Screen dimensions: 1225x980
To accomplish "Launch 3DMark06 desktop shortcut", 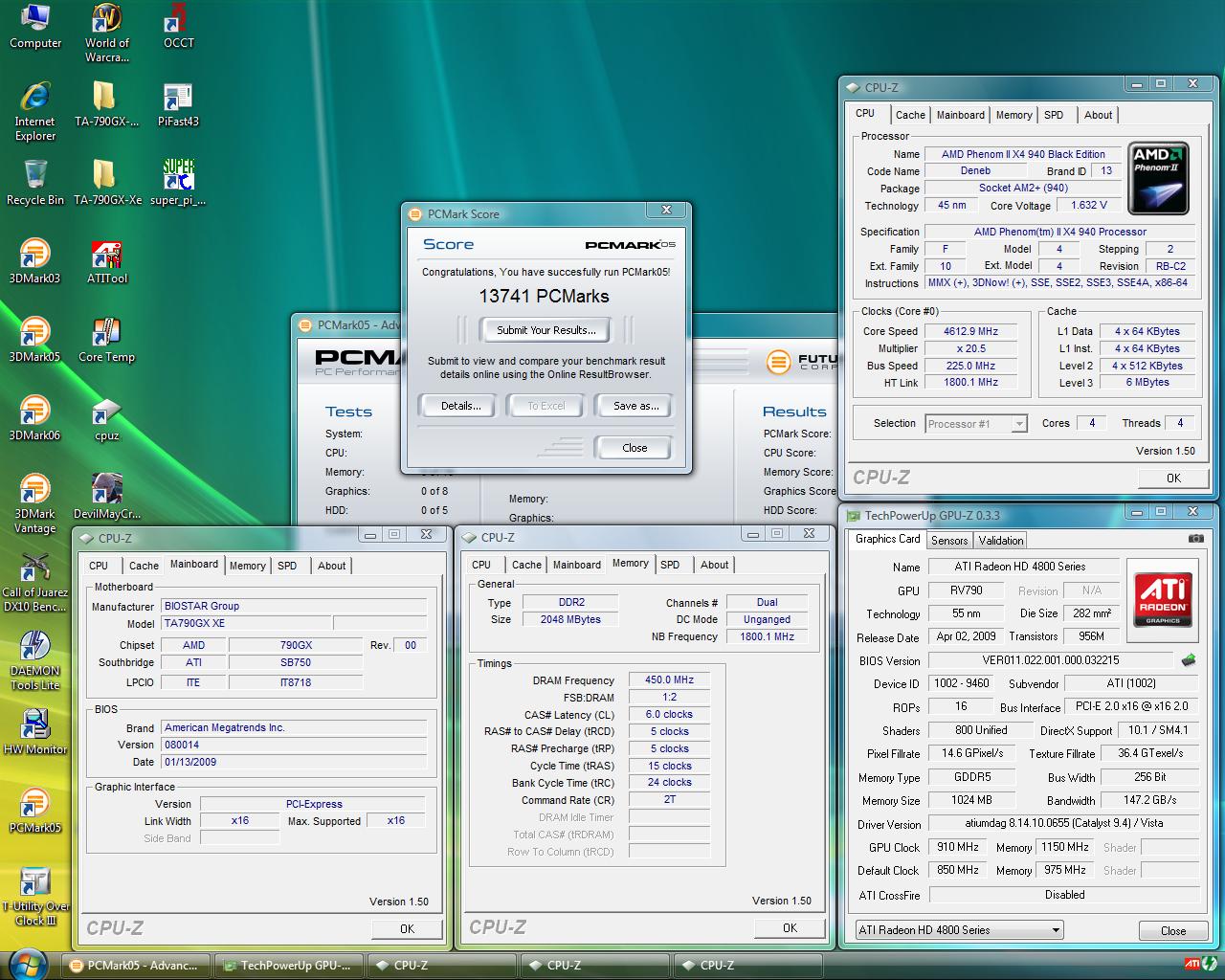I will pyautogui.click(x=34, y=418).
